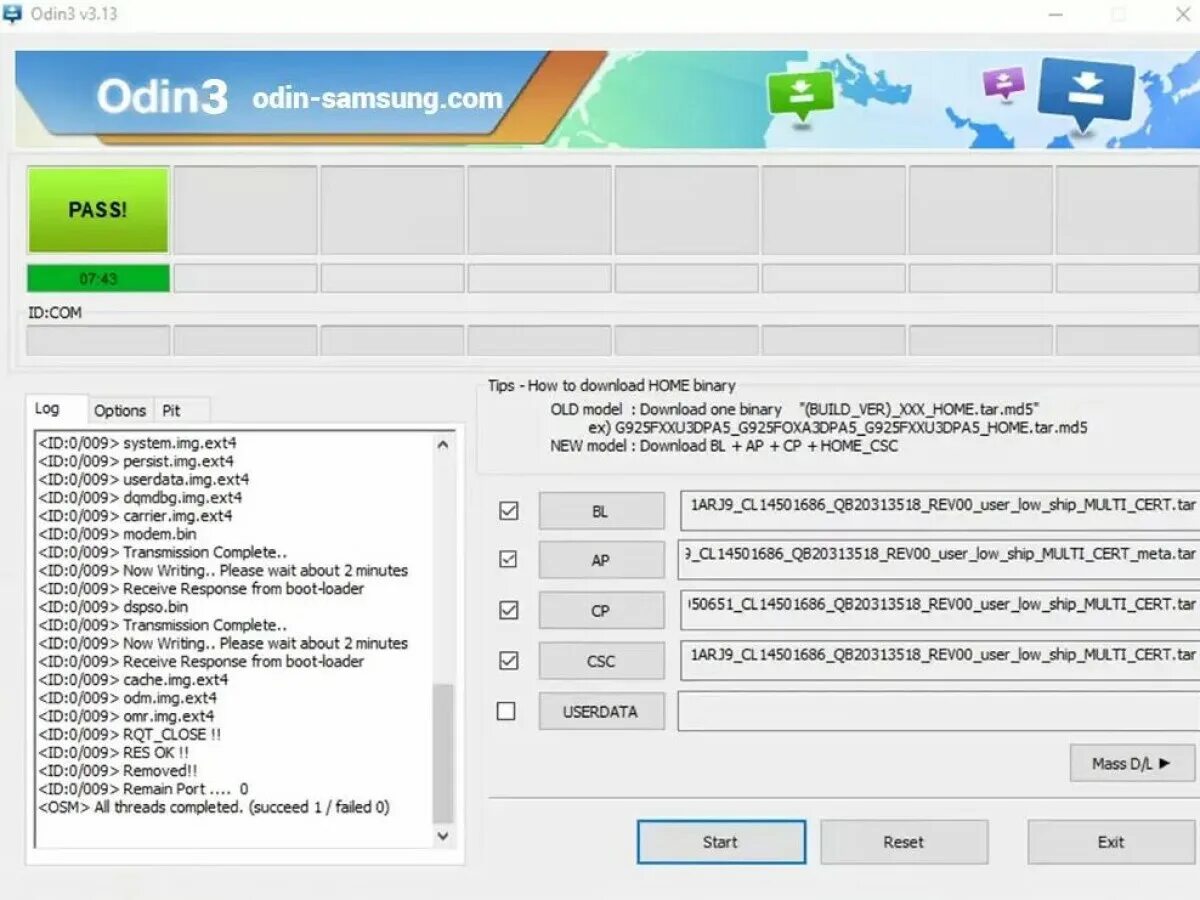Switch to the Log tab

click(x=47, y=409)
